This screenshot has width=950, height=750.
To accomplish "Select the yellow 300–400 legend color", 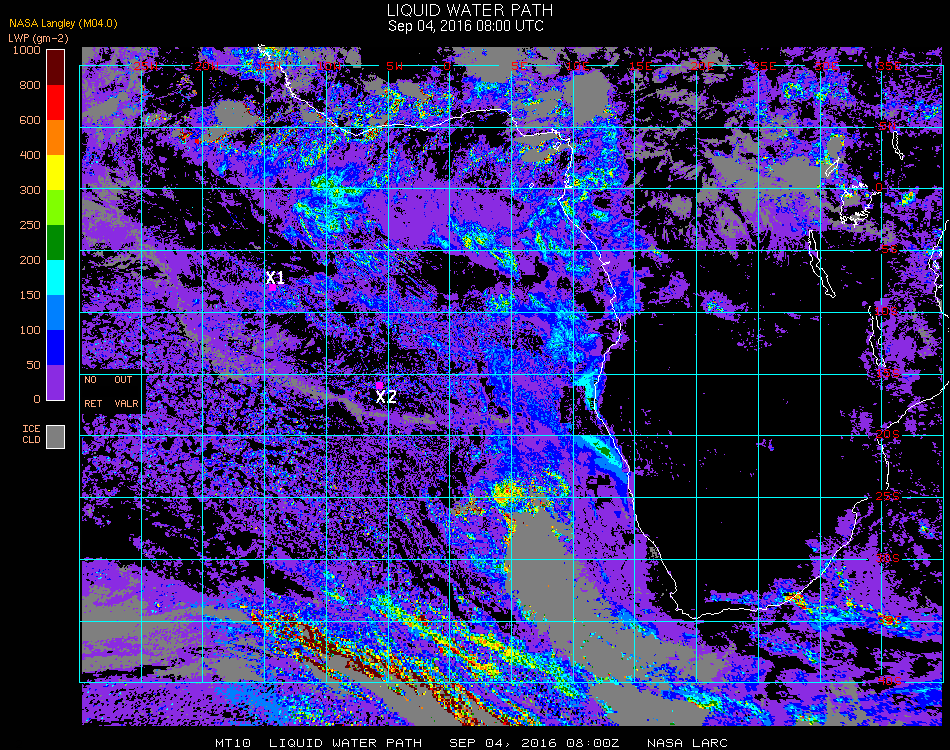I will tap(56, 173).
